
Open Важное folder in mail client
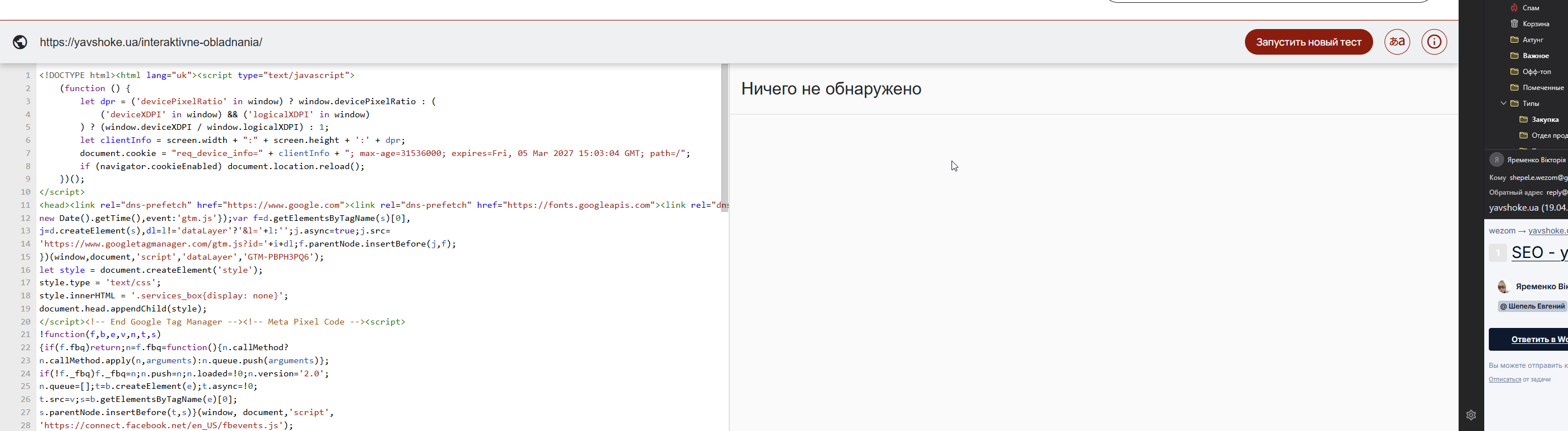pos(1536,55)
